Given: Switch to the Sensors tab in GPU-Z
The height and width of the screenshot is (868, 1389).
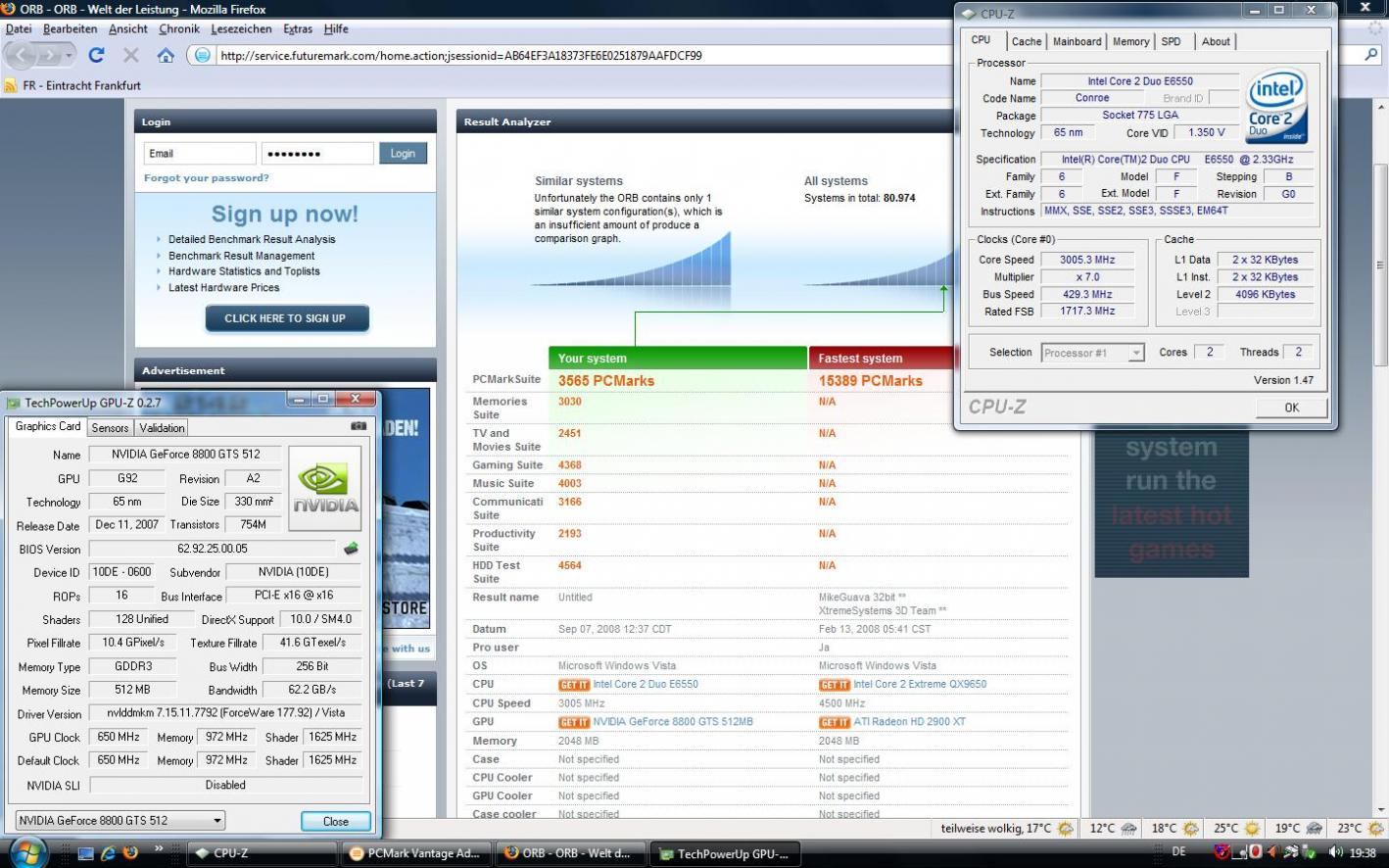Looking at the screenshot, I should [x=110, y=428].
